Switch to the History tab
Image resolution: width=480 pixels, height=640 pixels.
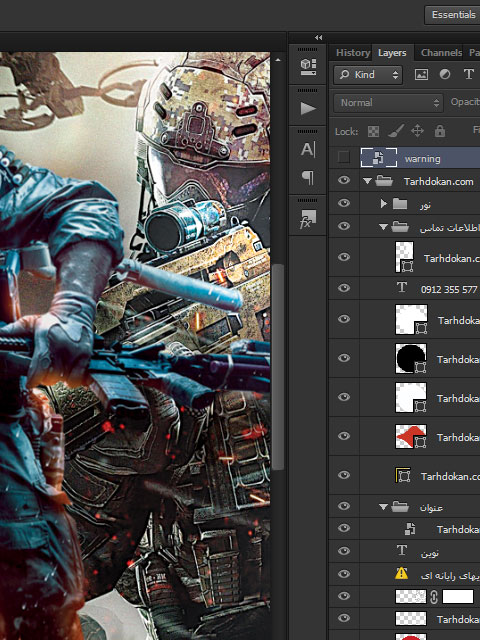353,53
